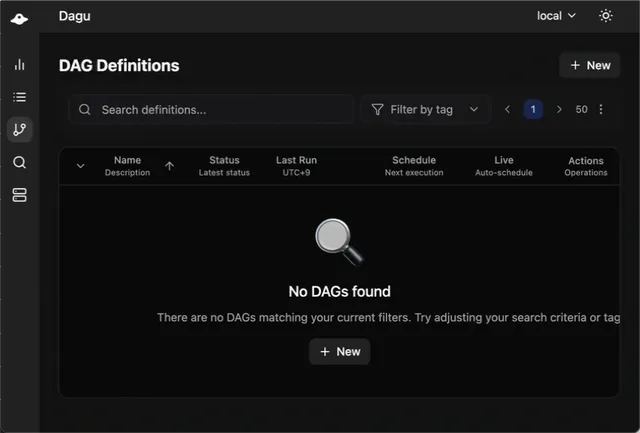Screen dimensions: 640x433
Task: Go to next page arrow
Action: 559,109
